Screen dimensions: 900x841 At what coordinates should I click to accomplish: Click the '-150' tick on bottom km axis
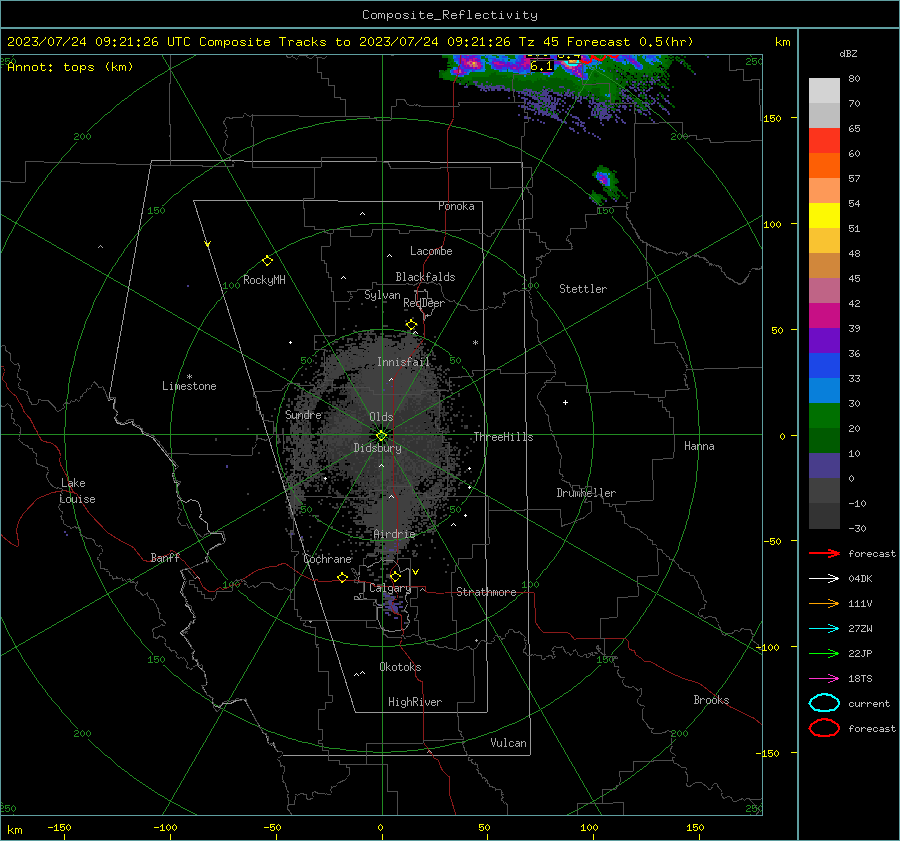(x=60, y=827)
